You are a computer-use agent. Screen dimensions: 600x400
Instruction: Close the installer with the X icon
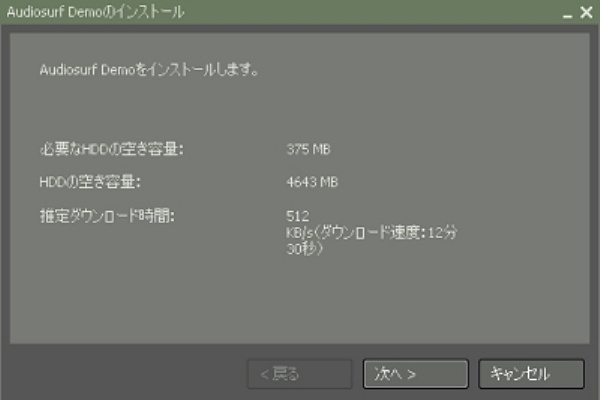(x=586, y=13)
